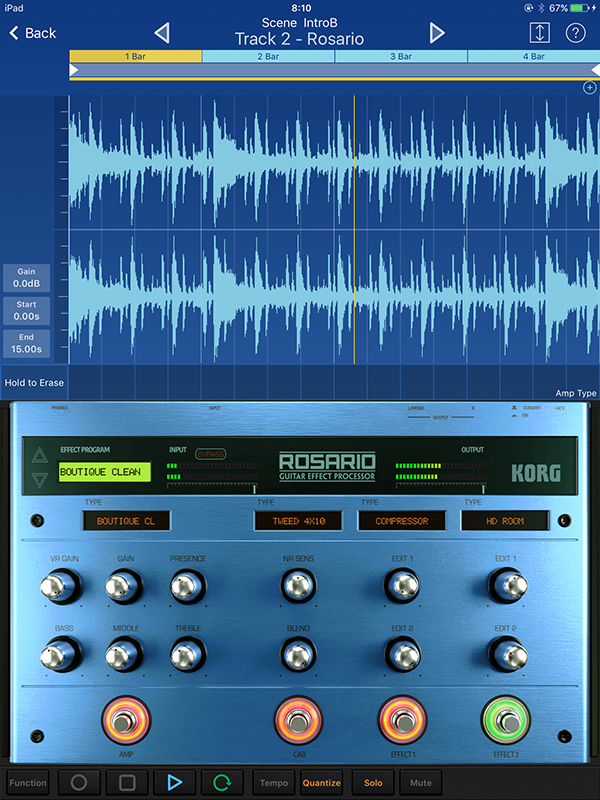This screenshot has width=600, height=800.
Task: Click the compressor EDIT 1 knob
Action: click(402, 586)
